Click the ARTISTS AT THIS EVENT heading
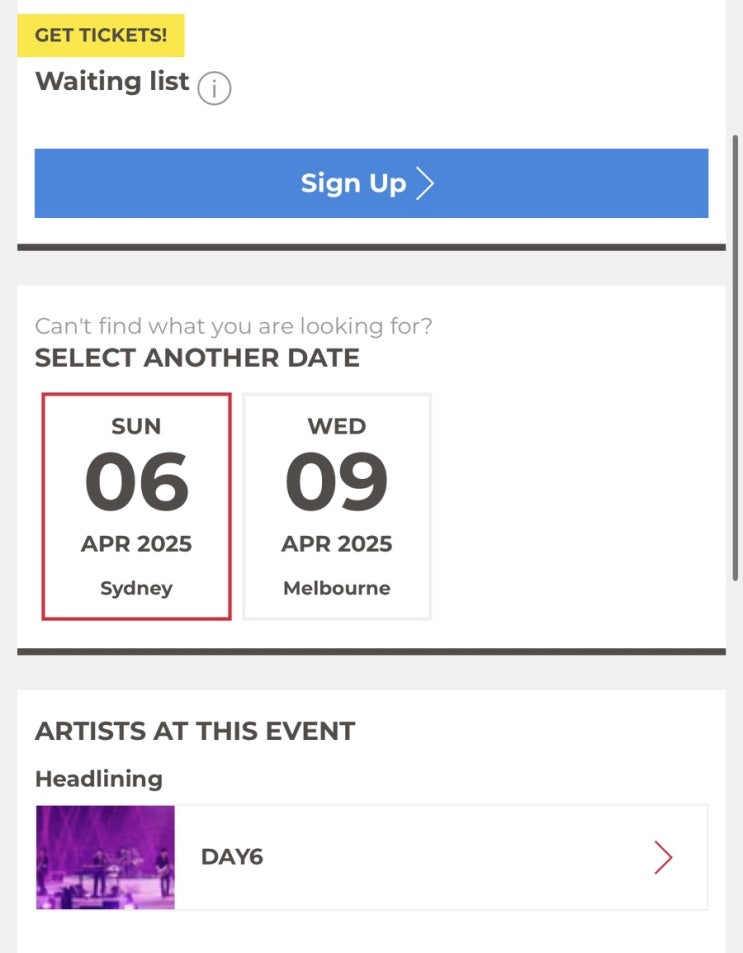 tap(195, 731)
